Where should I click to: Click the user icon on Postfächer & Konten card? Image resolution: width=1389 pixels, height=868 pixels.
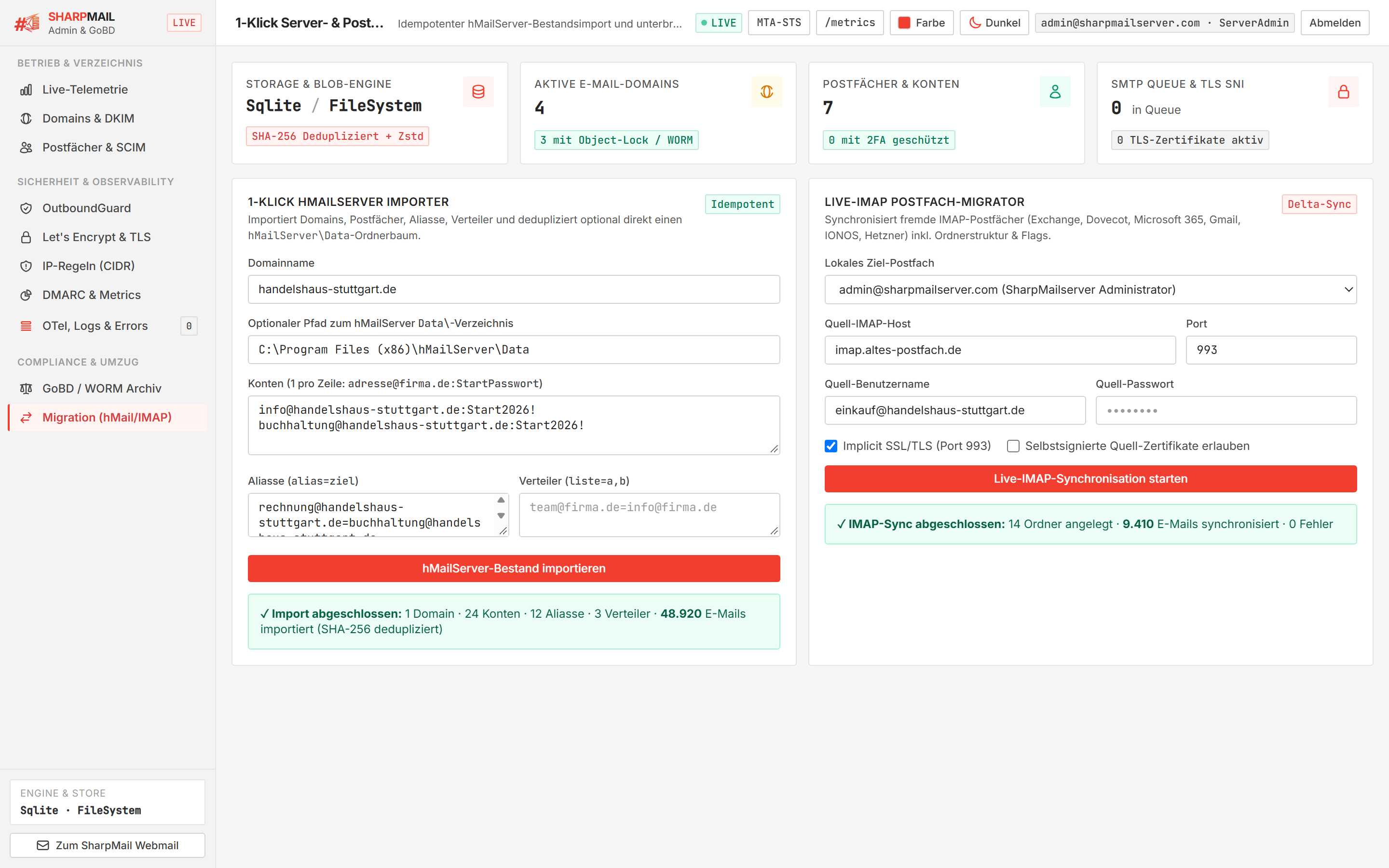coord(1055,92)
